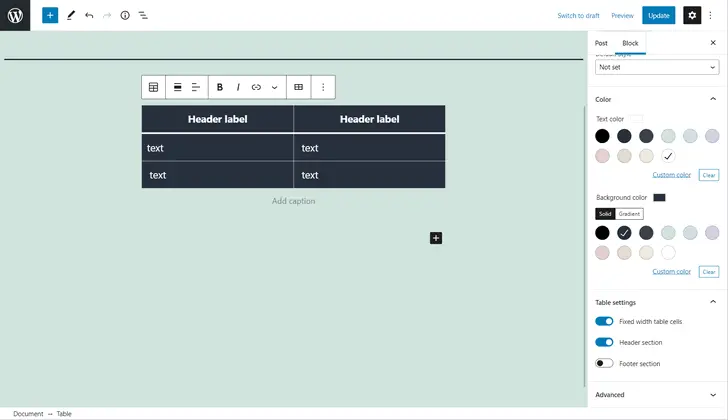
Task: Close the settings sidebar
Action: coord(713,43)
